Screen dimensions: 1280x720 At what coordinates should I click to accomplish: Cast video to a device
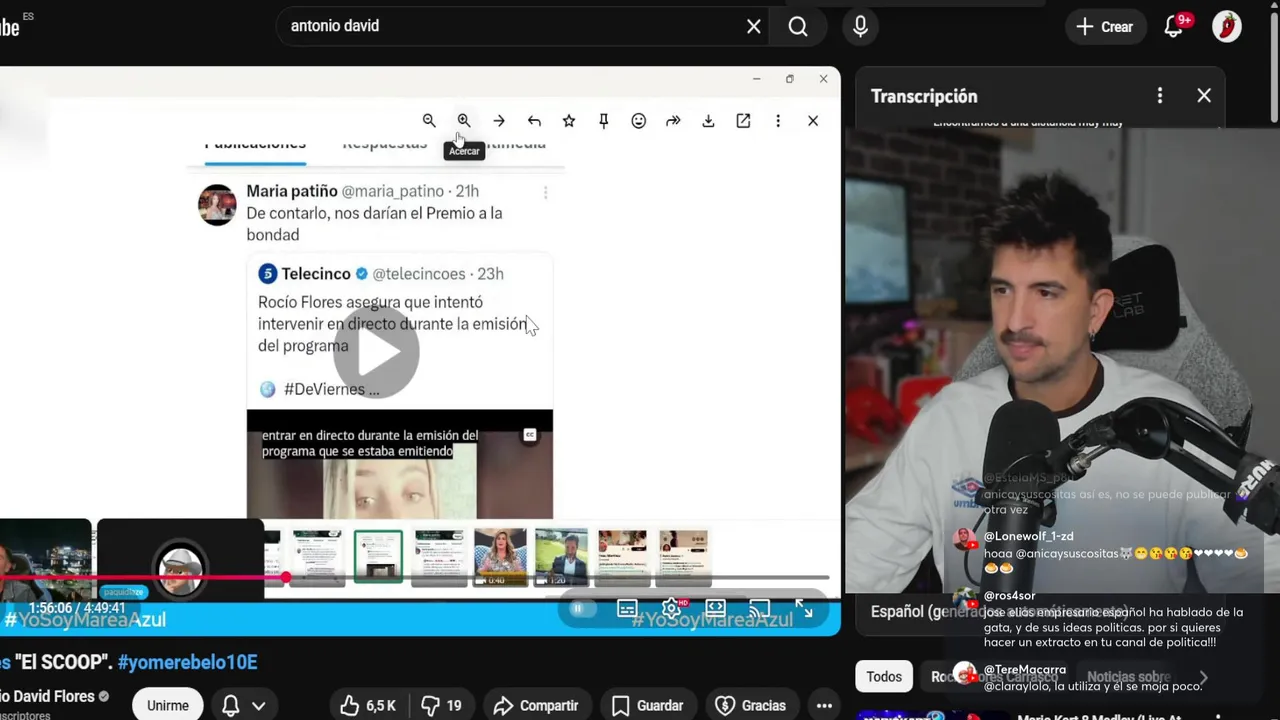click(x=760, y=608)
